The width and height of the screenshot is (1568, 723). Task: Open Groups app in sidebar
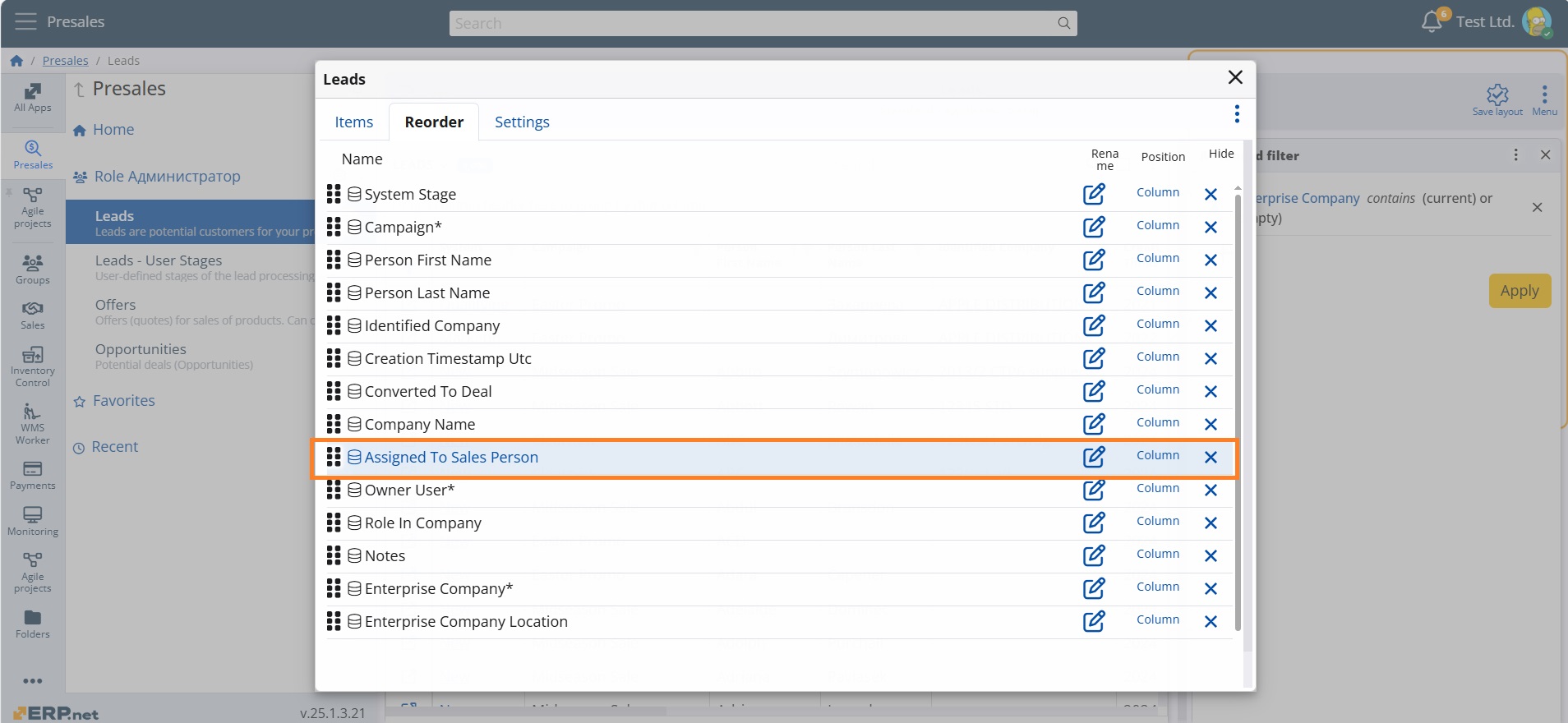click(33, 269)
